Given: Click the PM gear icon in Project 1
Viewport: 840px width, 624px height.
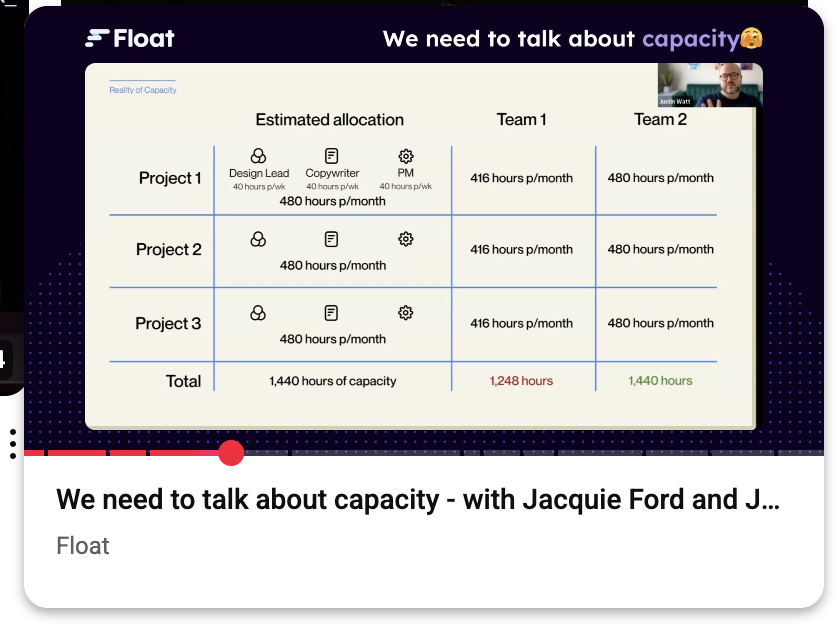Looking at the screenshot, I should point(405,156).
